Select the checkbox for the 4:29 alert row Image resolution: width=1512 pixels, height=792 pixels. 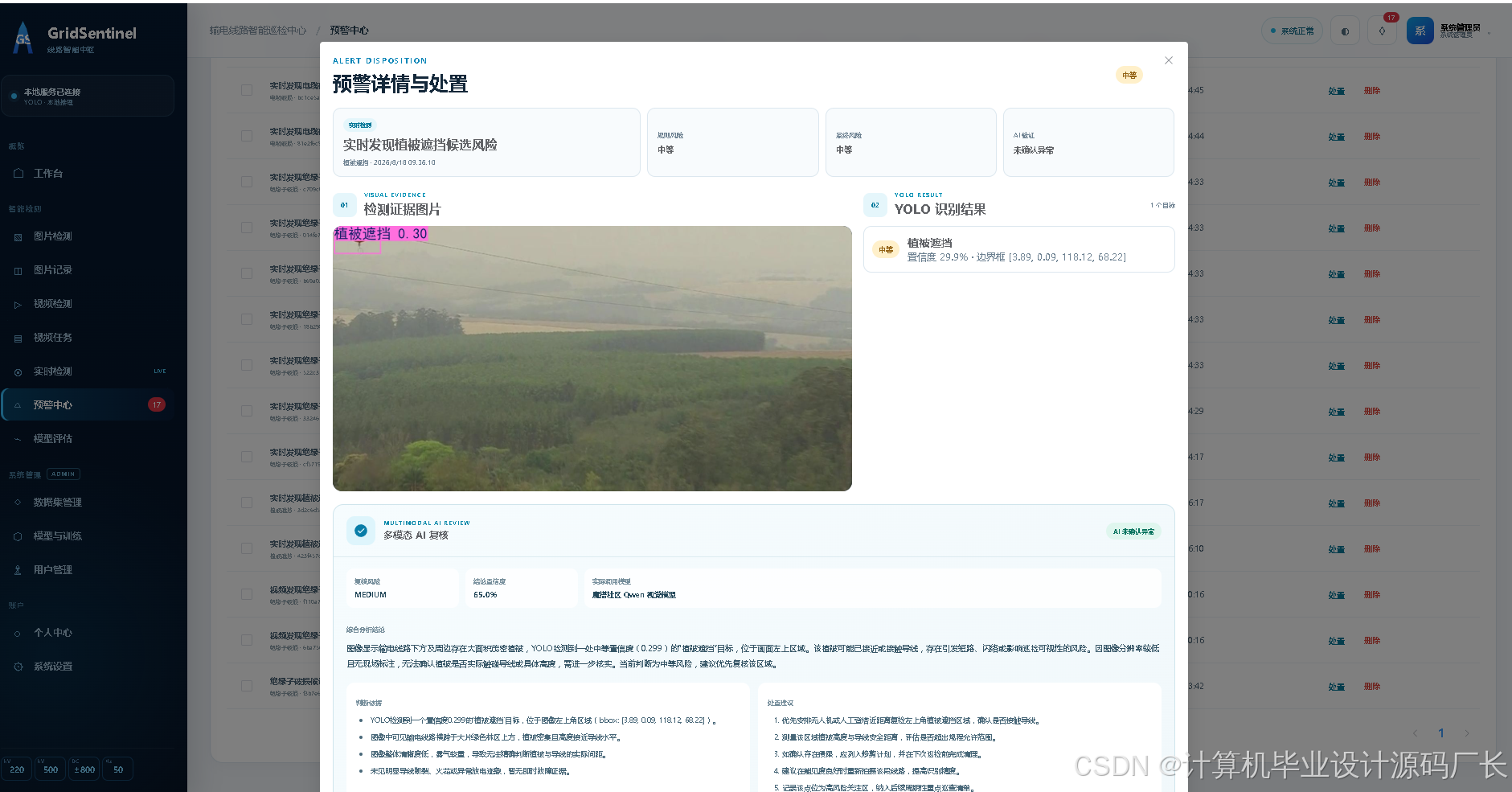[x=247, y=411]
